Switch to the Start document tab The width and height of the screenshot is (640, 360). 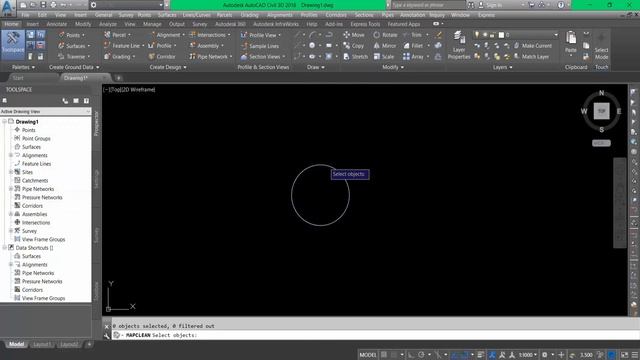click(18, 78)
